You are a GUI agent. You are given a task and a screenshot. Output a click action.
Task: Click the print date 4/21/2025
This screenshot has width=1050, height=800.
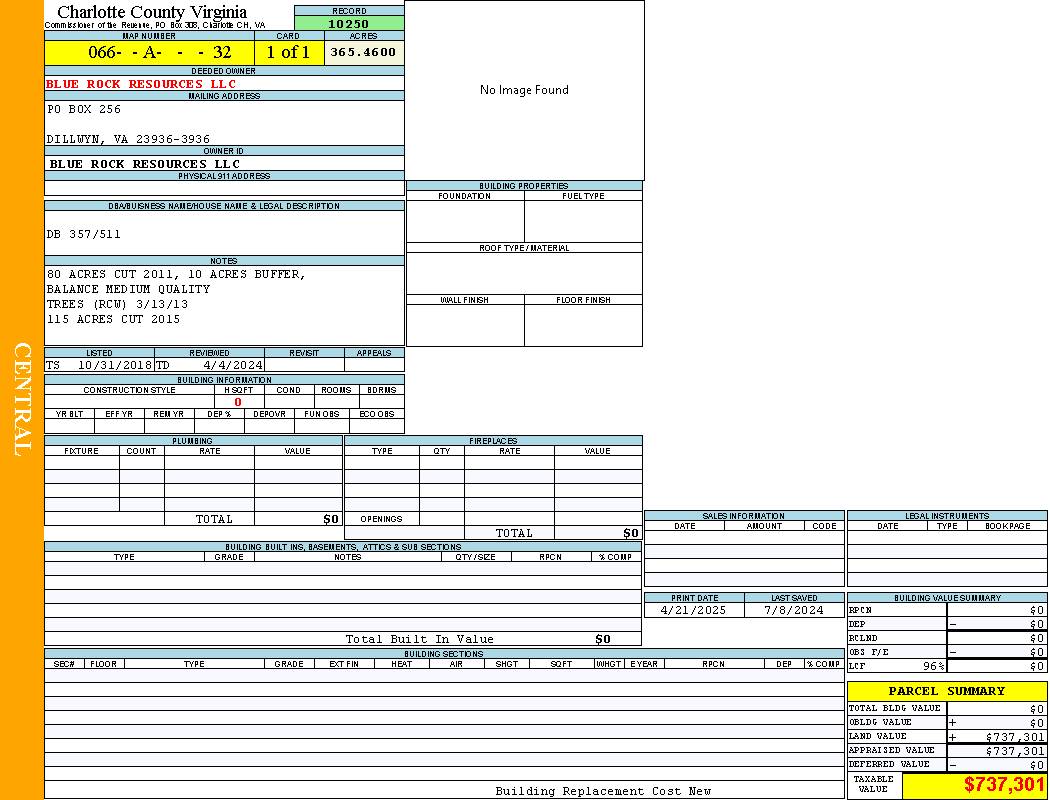(x=695, y=610)
